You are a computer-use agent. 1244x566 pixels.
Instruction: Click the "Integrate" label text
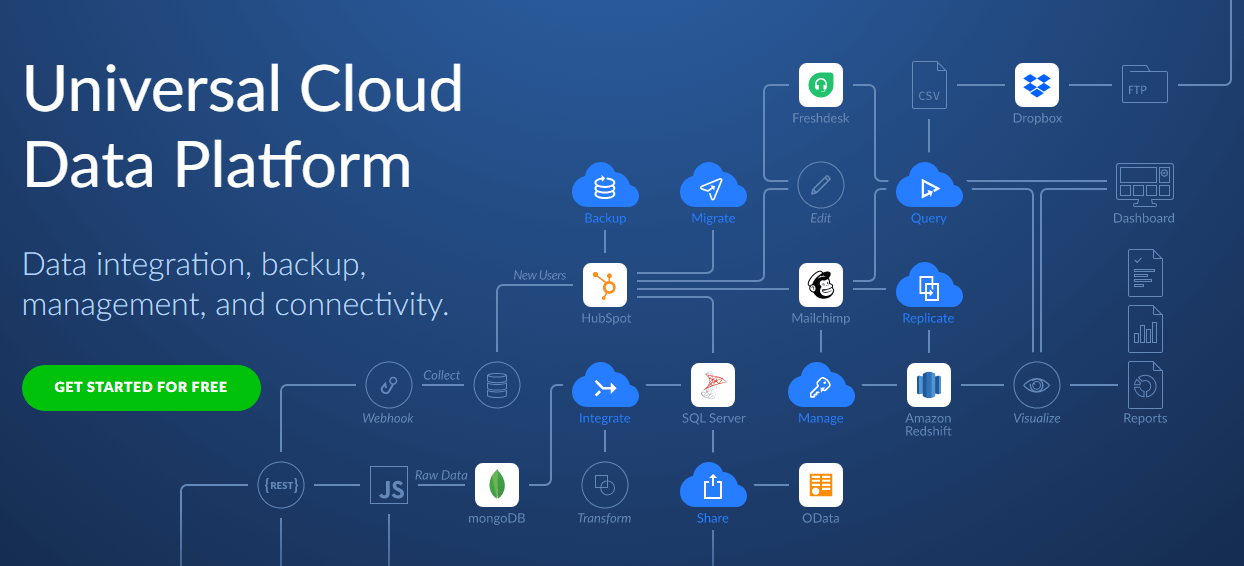(605, 418)
